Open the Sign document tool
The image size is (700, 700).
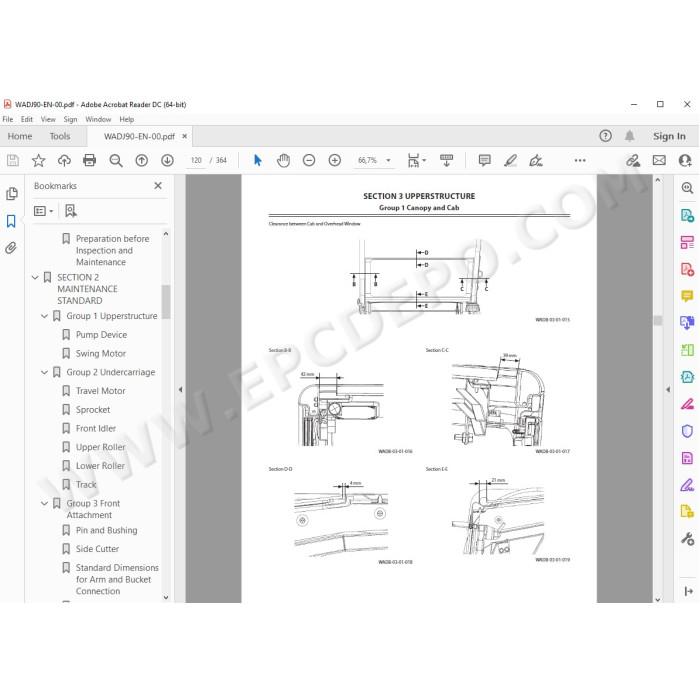536,160
